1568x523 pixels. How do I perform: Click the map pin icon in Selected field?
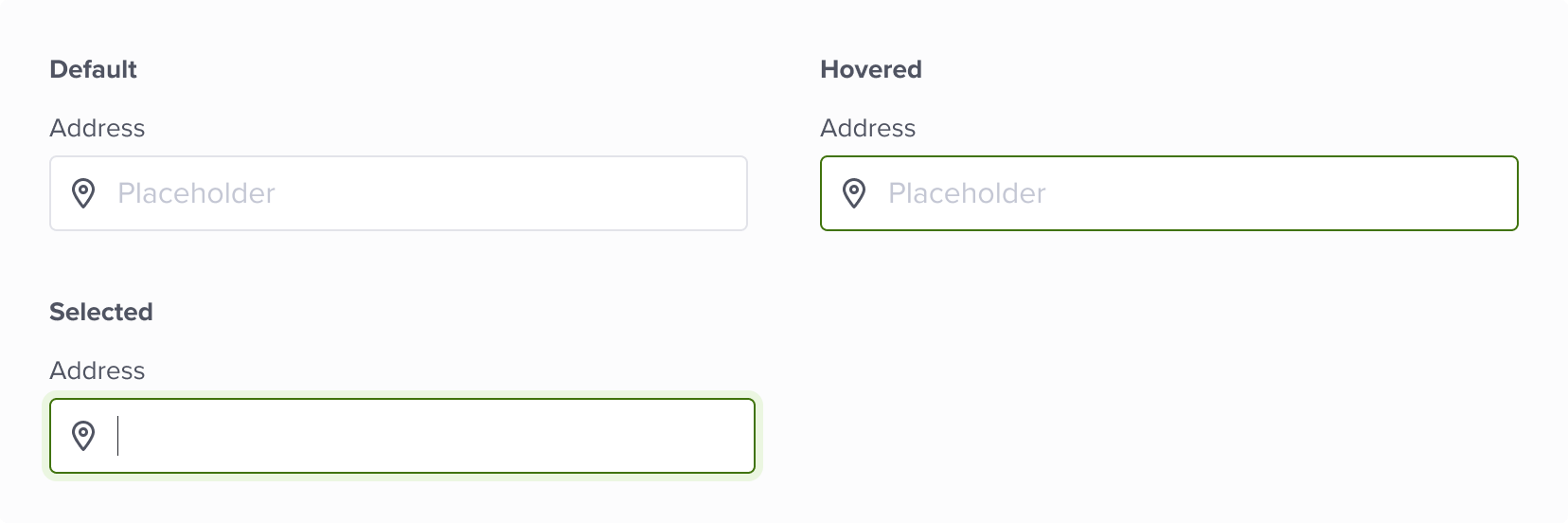tap(83, 436)
